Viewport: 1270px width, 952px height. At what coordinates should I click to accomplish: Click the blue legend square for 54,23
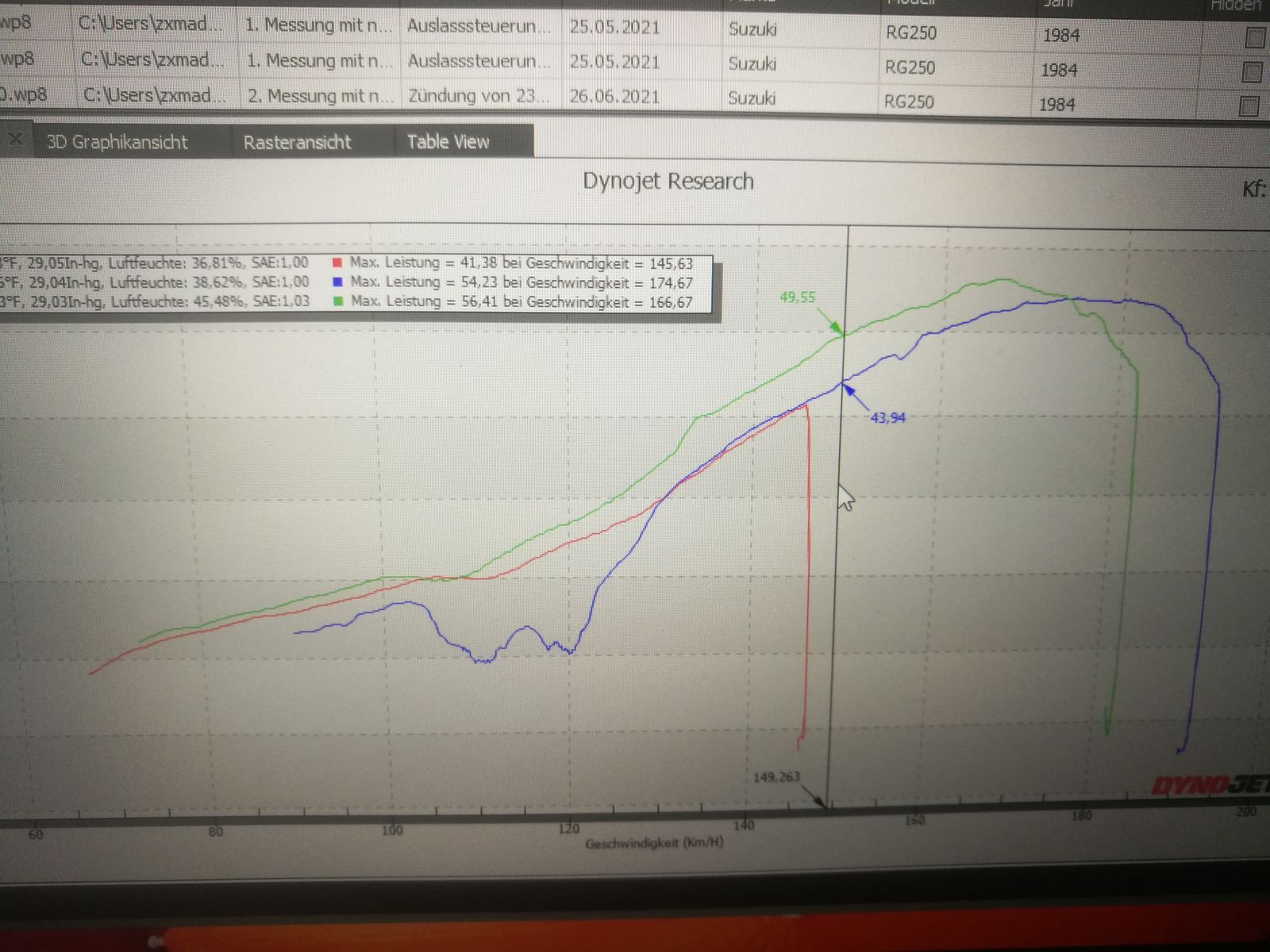[338, 282]
